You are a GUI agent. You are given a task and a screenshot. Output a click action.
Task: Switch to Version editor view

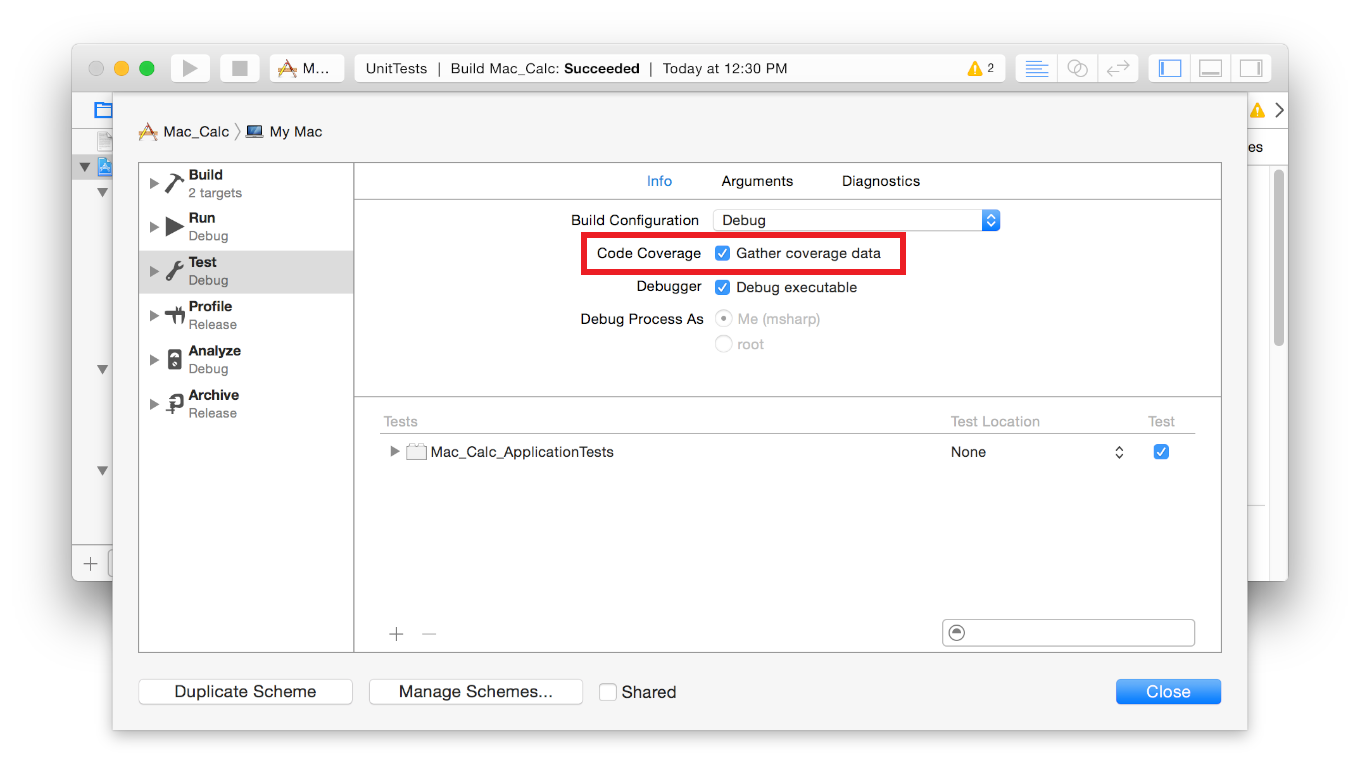pyautogui.click(x=1117, y=68)
